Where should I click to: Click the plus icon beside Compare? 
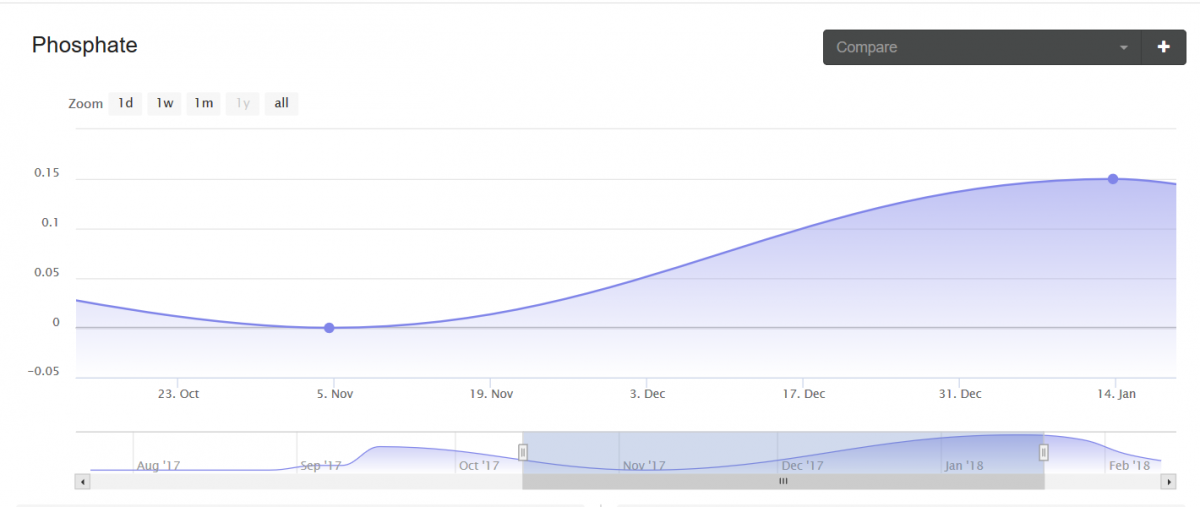tap(1164, 47)
